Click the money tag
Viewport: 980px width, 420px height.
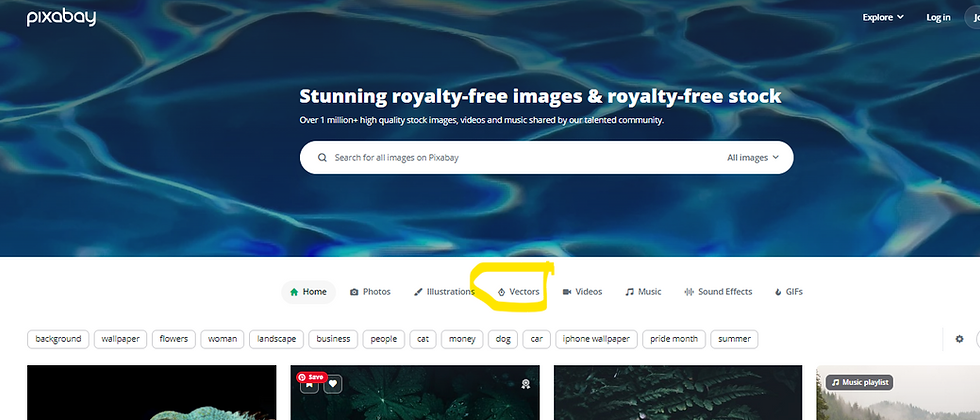pyautogui.click(x=462, y=339)
